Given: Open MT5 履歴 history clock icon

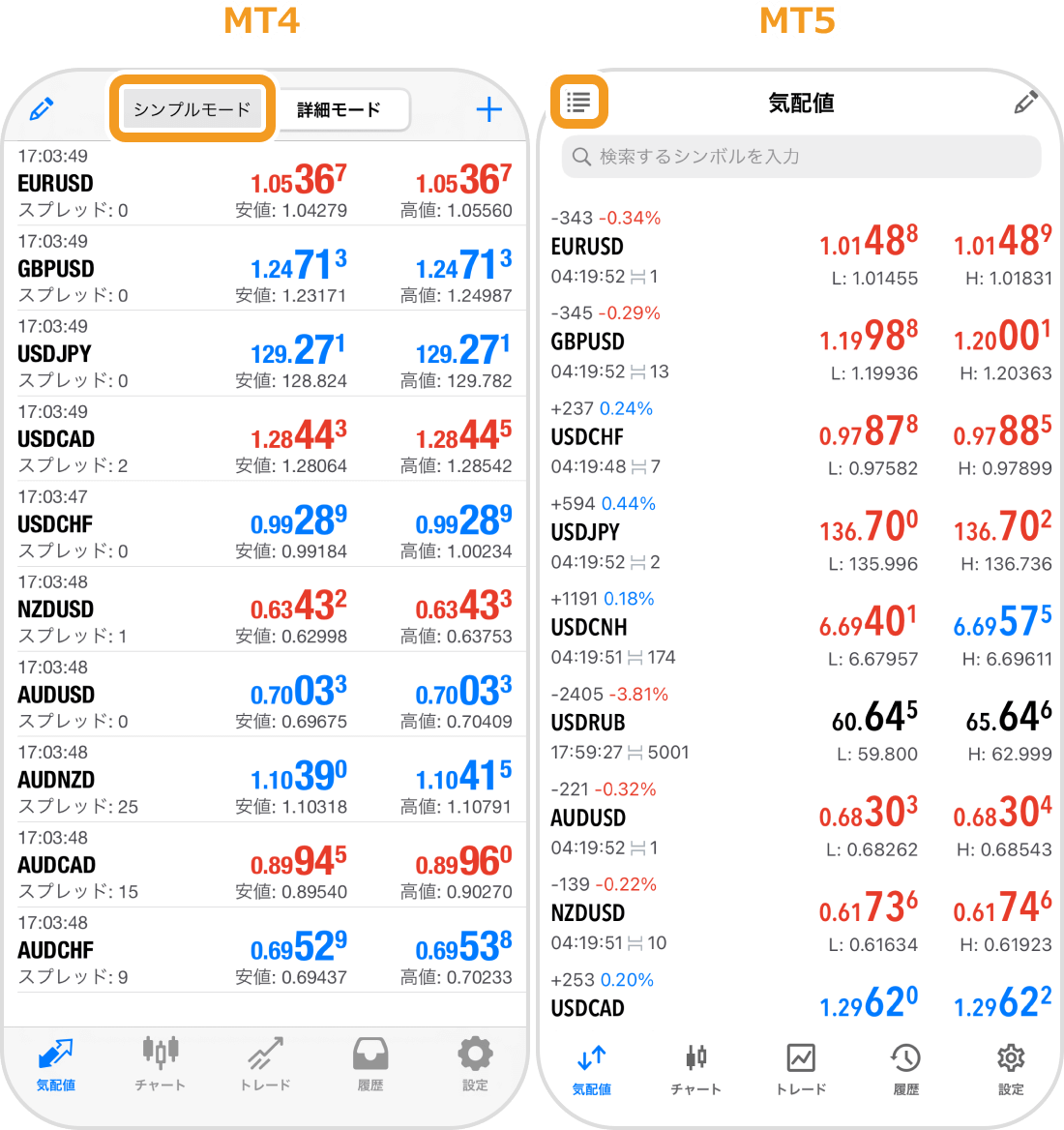Looking at the screenshot, I should [x=905, y=1058].
